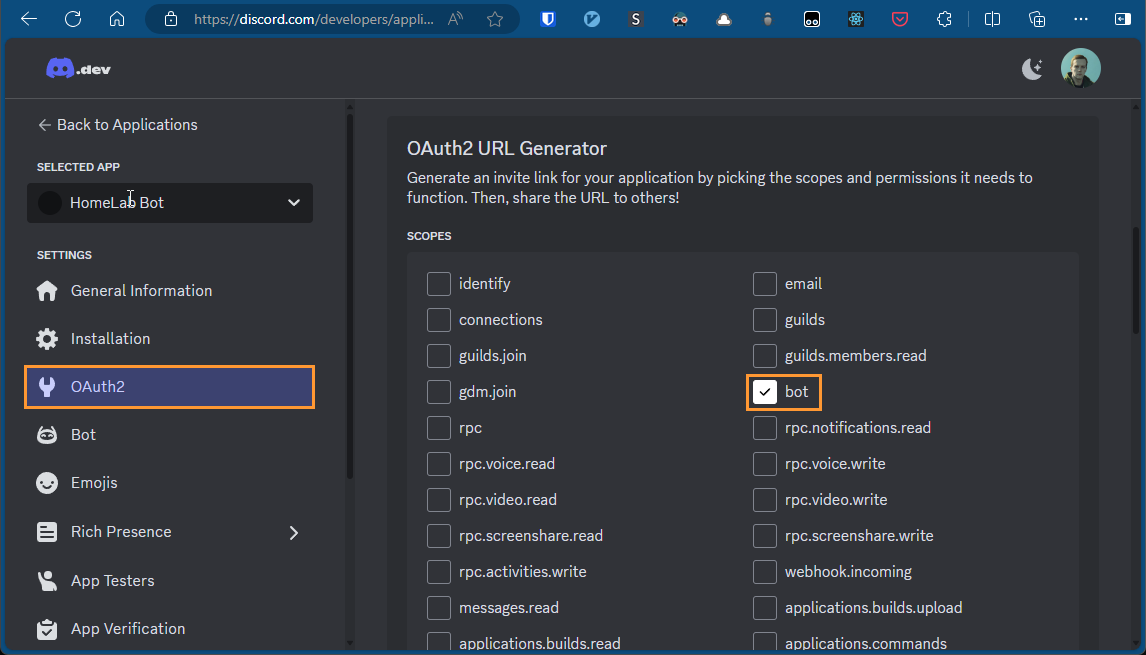
Task: Go Back to Applications
Action: 117,125
